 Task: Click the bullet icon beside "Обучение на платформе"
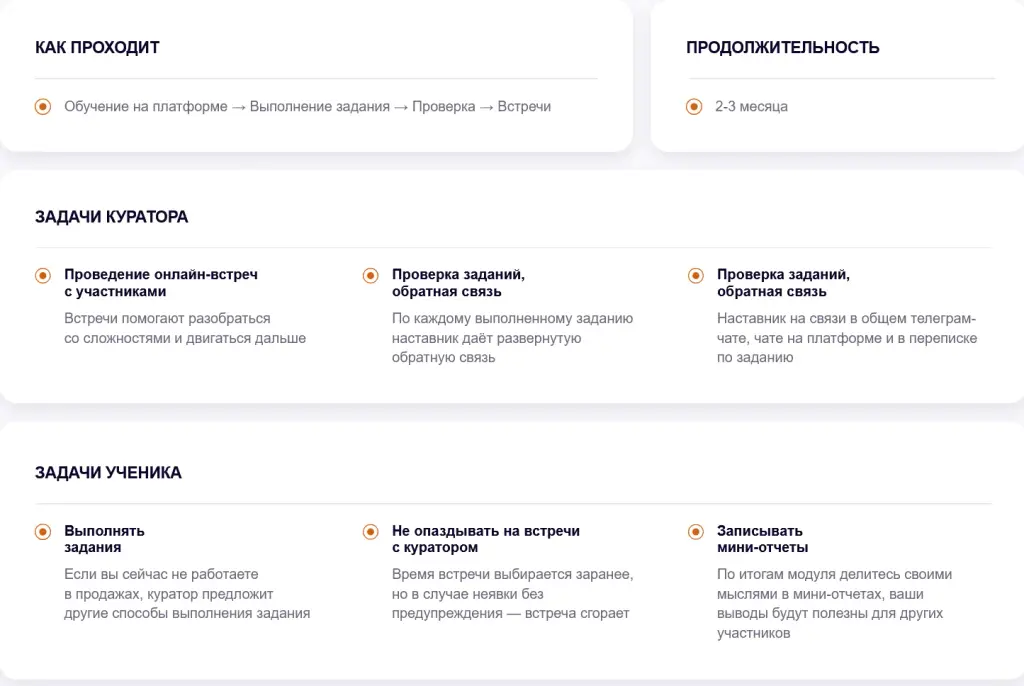tap(43, 106)
